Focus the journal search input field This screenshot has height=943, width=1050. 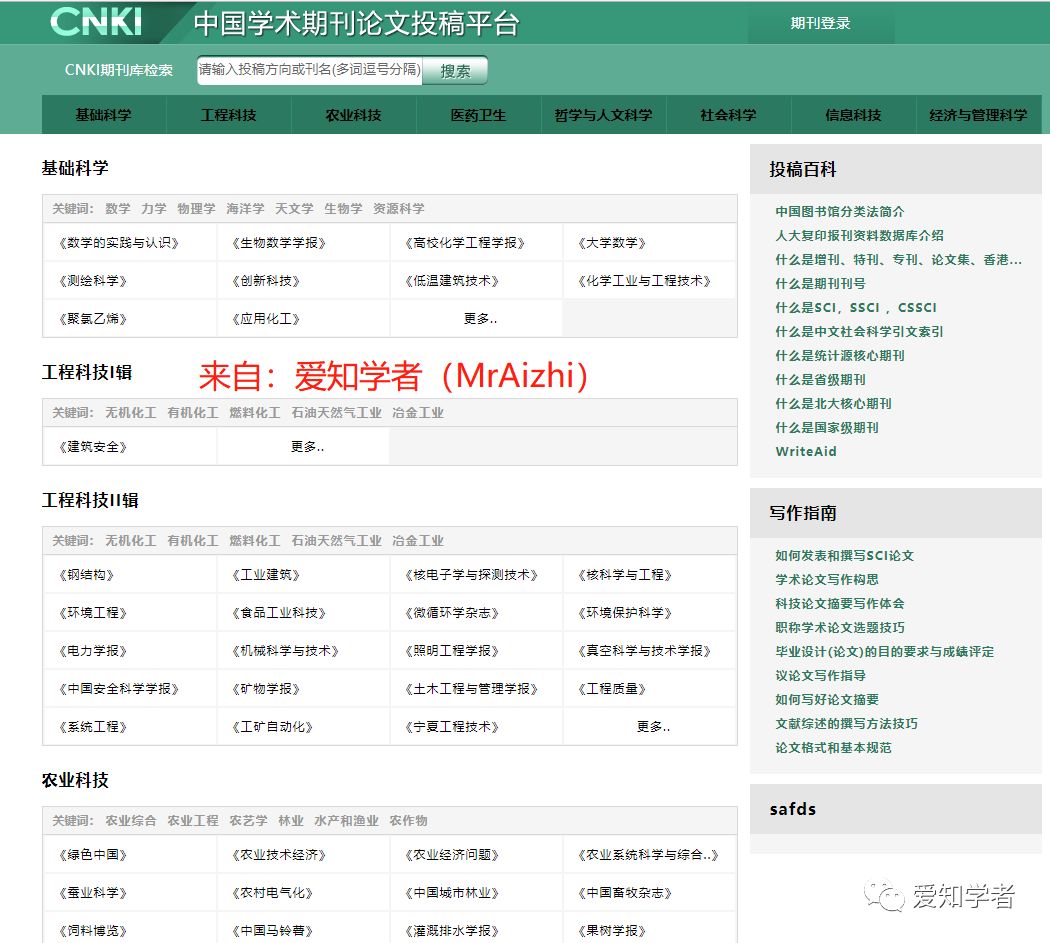[309, 70]
